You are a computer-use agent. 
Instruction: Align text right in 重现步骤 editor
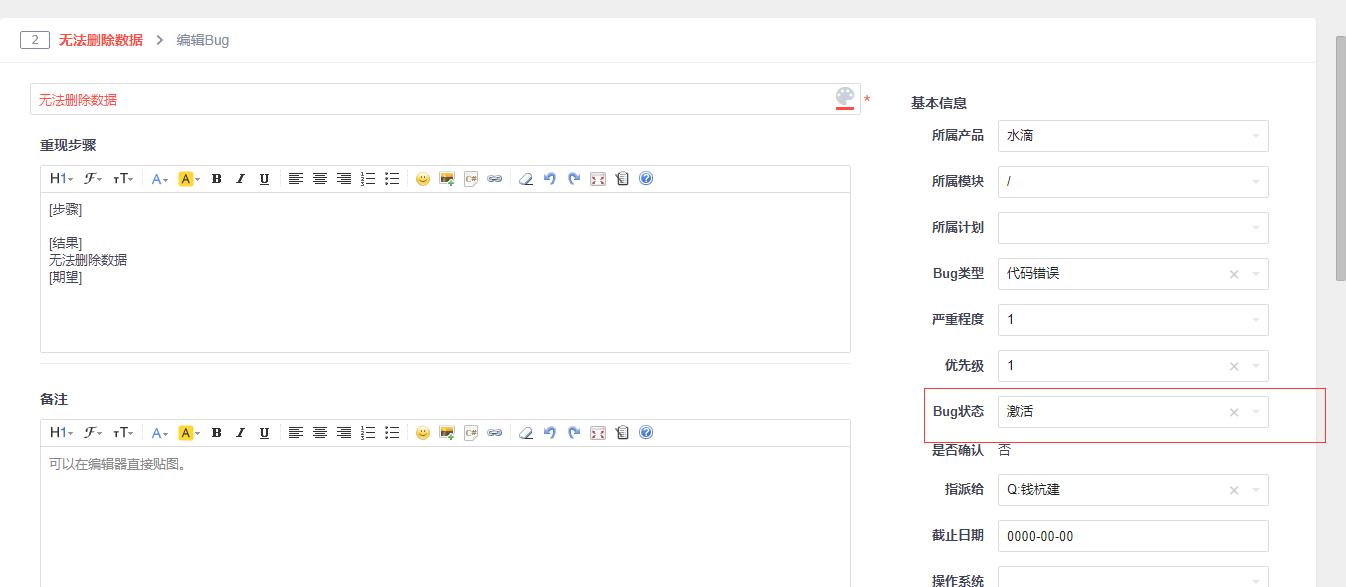pos(344,179)
